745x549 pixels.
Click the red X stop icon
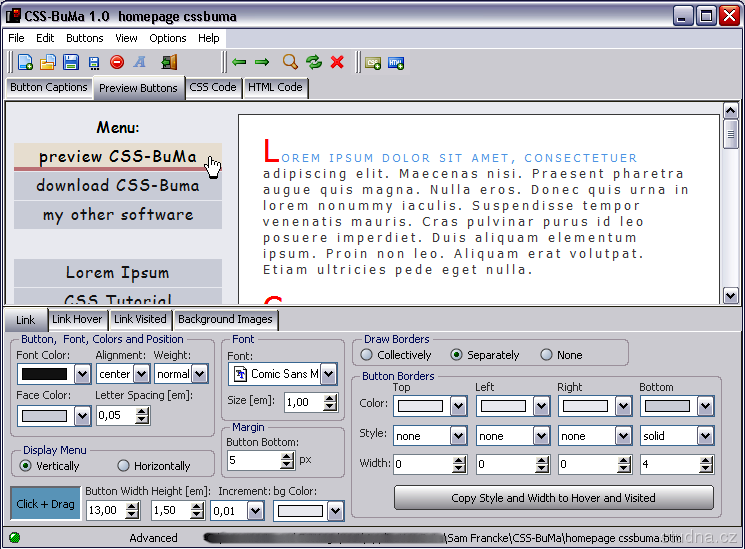pyautogui.click(x=337, y=62)
